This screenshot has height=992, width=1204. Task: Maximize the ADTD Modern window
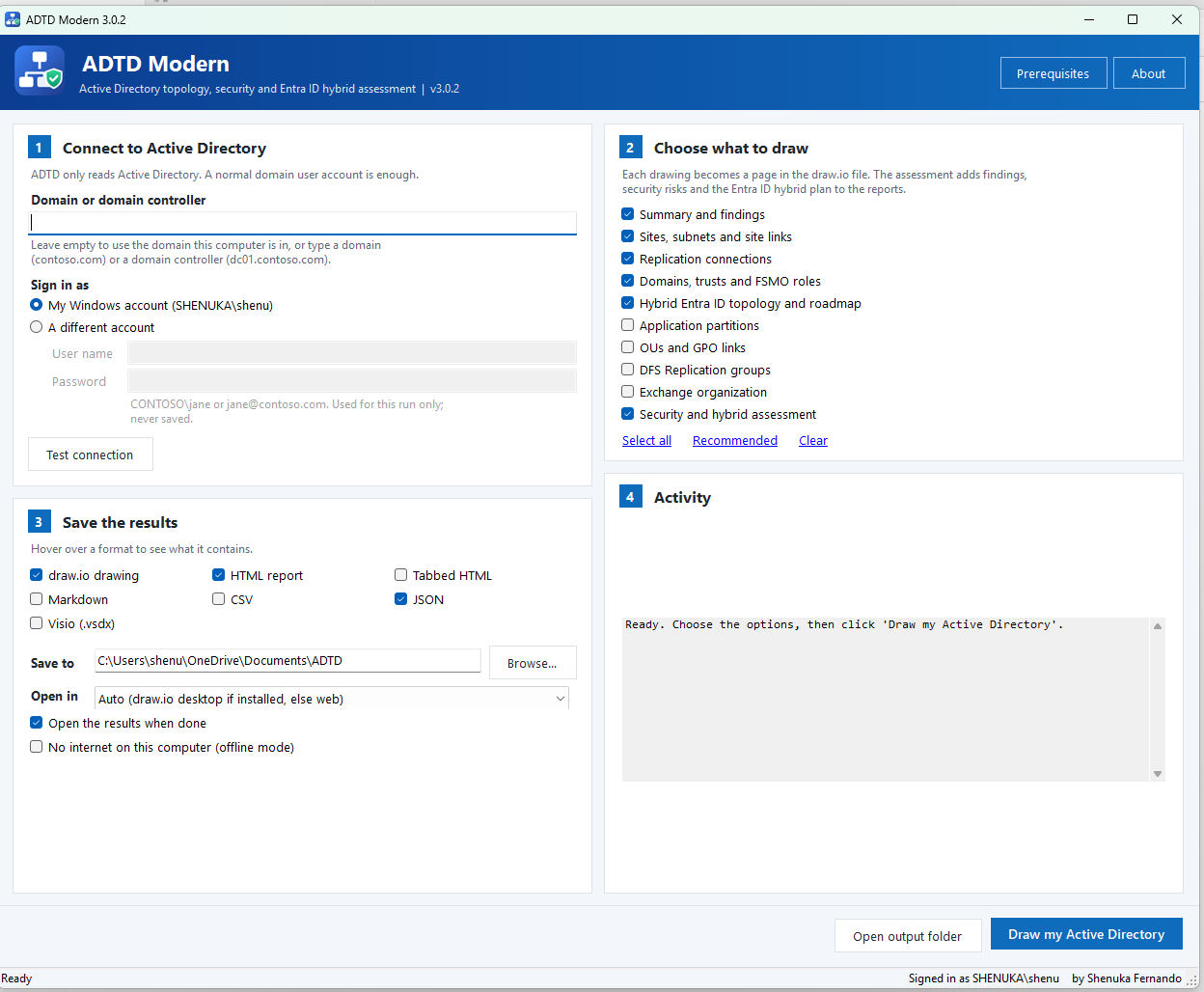(1133, 19)
